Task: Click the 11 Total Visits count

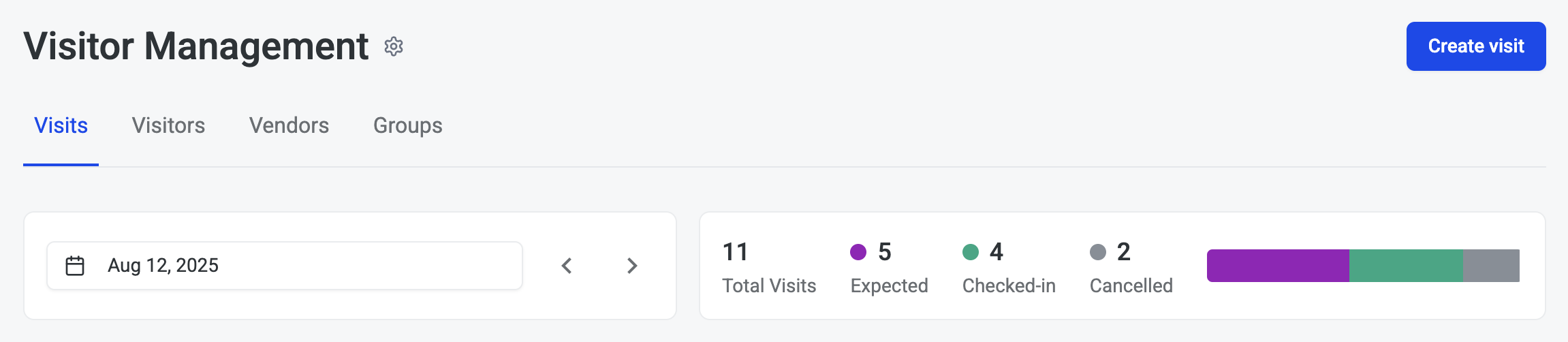Action: point(736,252)
